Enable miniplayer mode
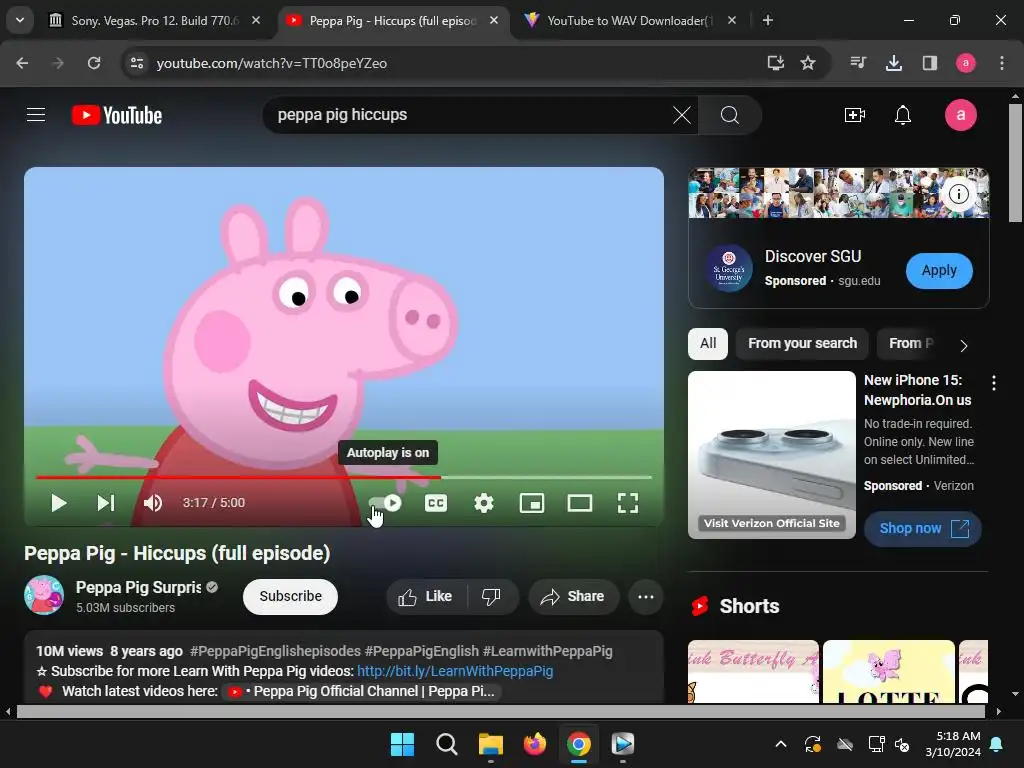1024x768 pixels. click(532, 503)
